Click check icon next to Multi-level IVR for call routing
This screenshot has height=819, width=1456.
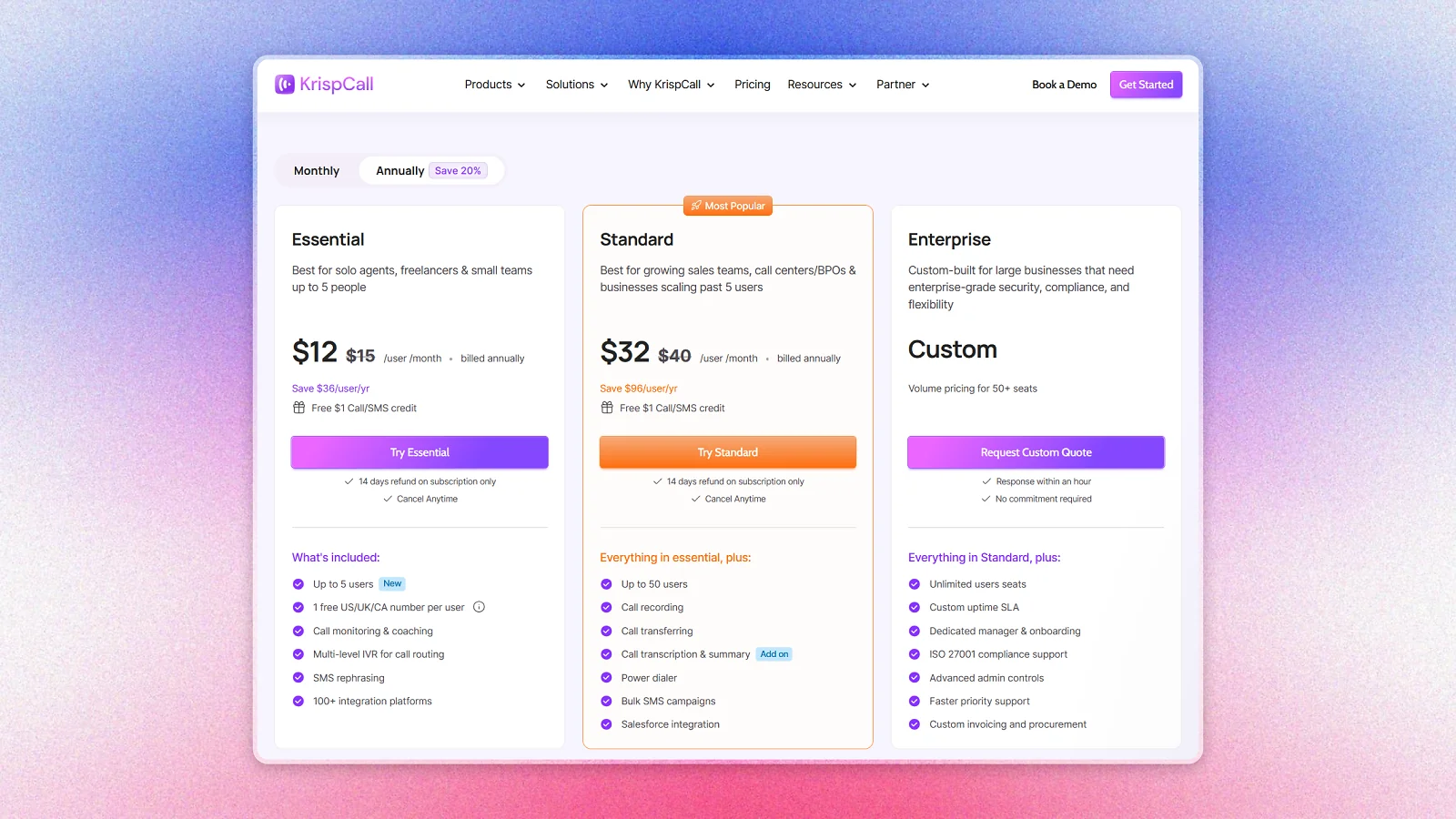click(x=298, y=654)
